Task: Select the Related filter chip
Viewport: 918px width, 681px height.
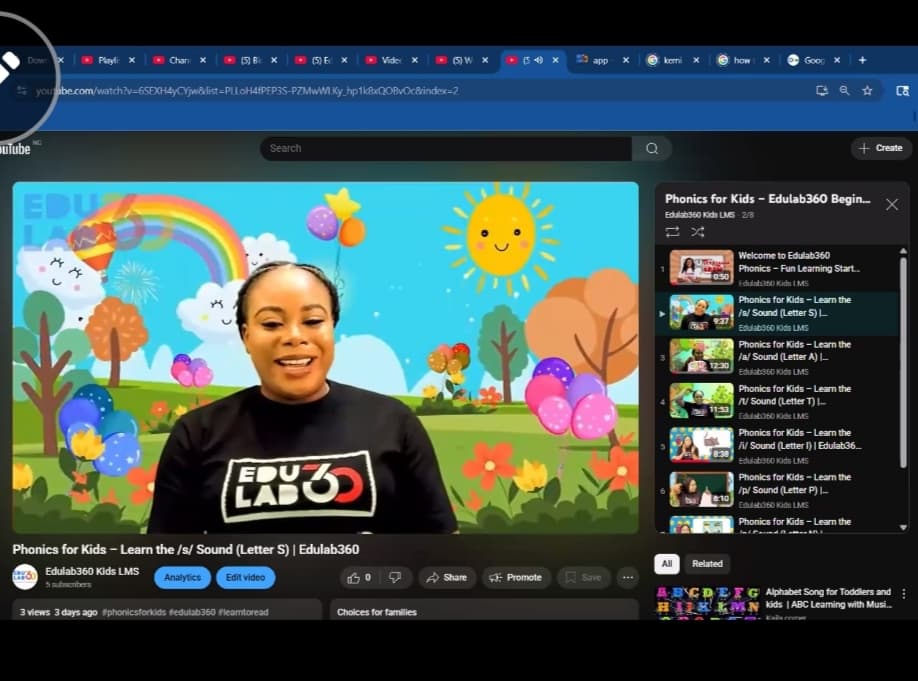Action: click(x=707, y=564)
